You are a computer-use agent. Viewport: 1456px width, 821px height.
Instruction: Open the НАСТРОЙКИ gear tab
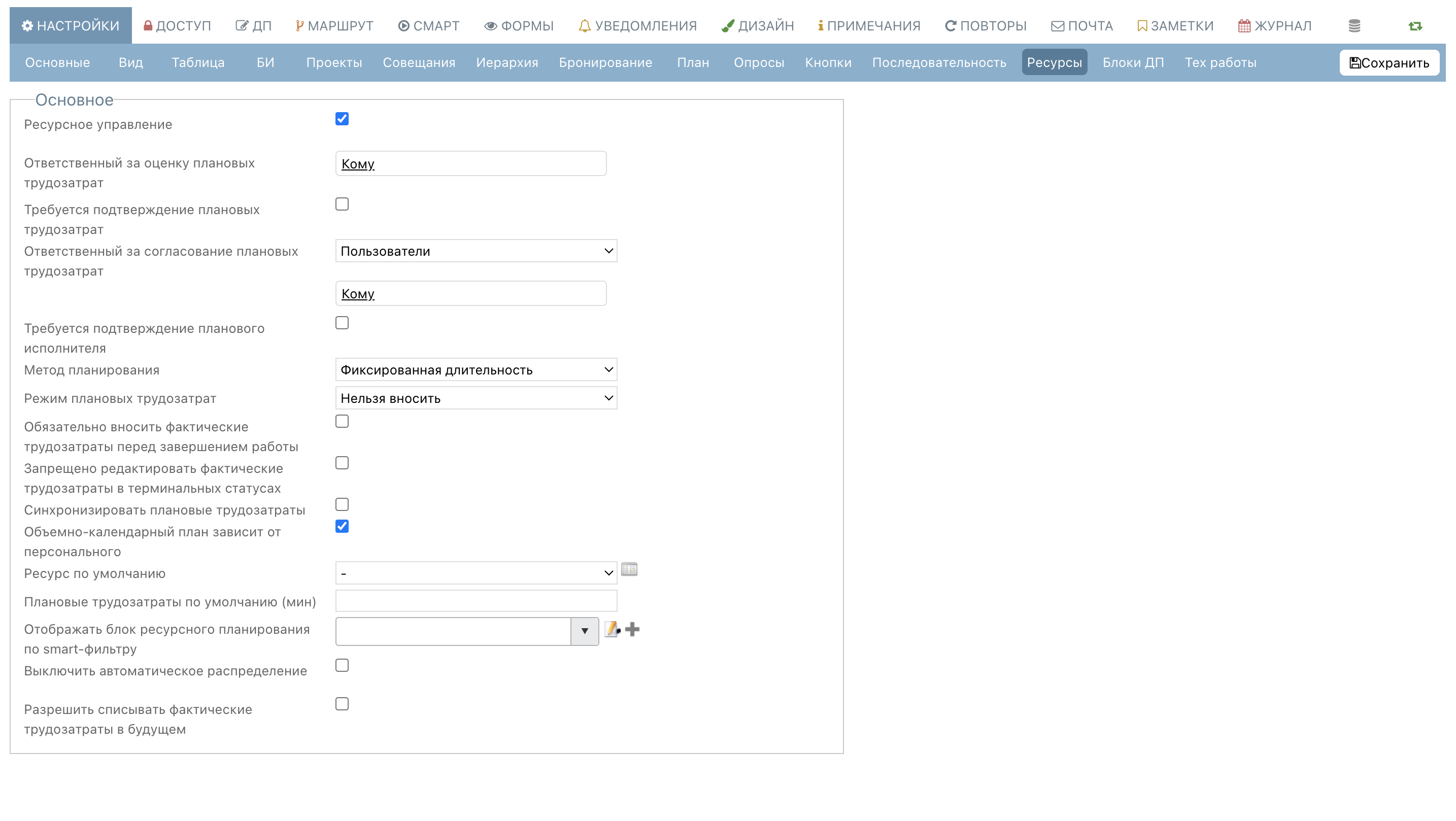click(71, 25)
